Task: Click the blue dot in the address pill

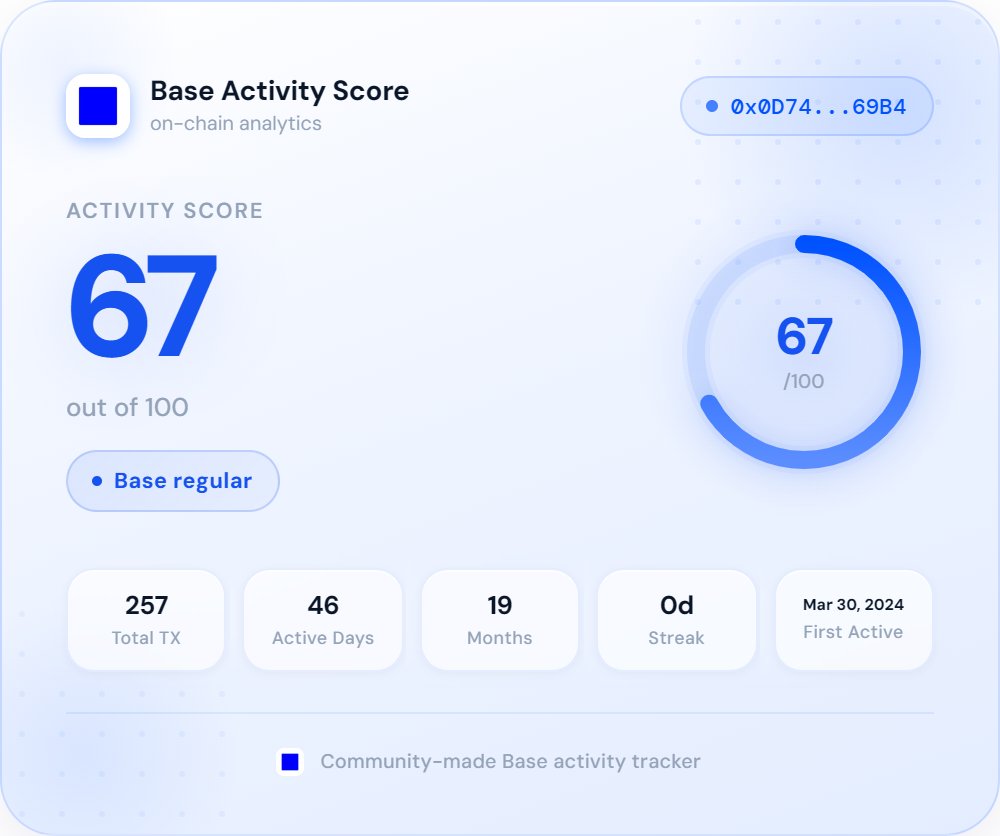Action: [712, 106]
